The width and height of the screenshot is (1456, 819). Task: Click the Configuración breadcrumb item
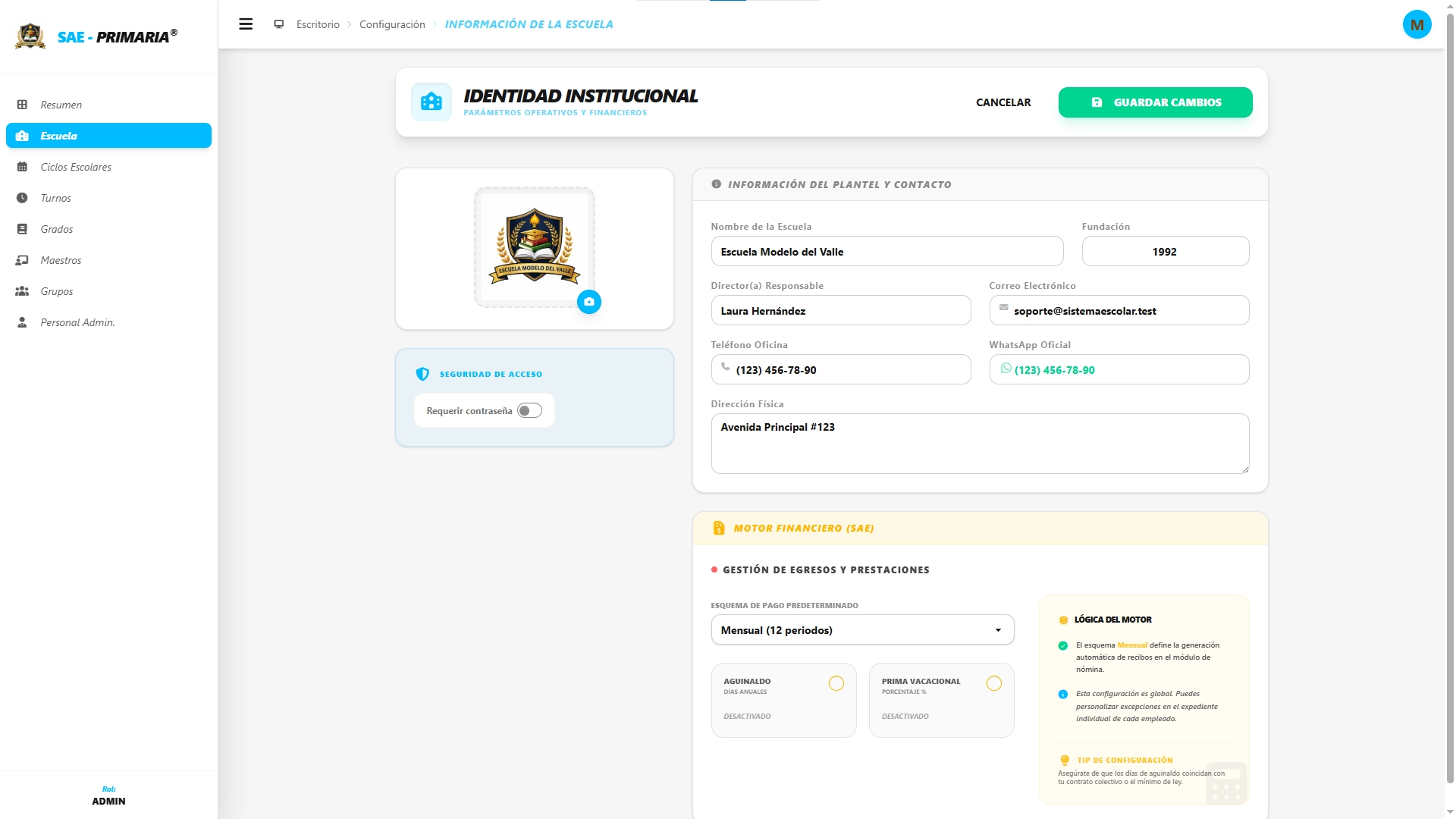(392, 24)
